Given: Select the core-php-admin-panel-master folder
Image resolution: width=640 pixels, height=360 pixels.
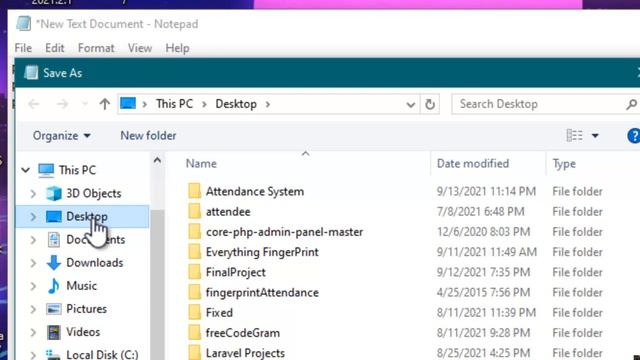Looking at the screenshot, I should 284,232.
